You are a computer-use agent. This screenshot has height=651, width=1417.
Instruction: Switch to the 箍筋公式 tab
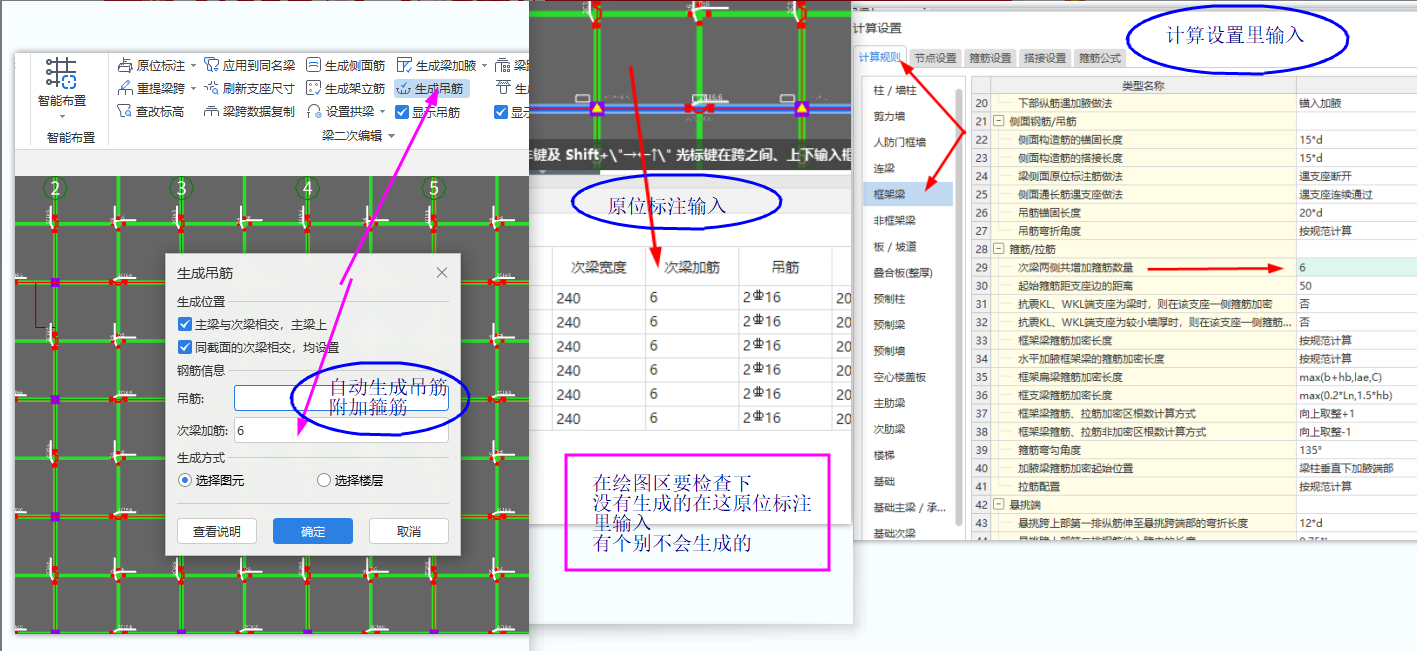pyautogui.click(x=1099, y=58)
